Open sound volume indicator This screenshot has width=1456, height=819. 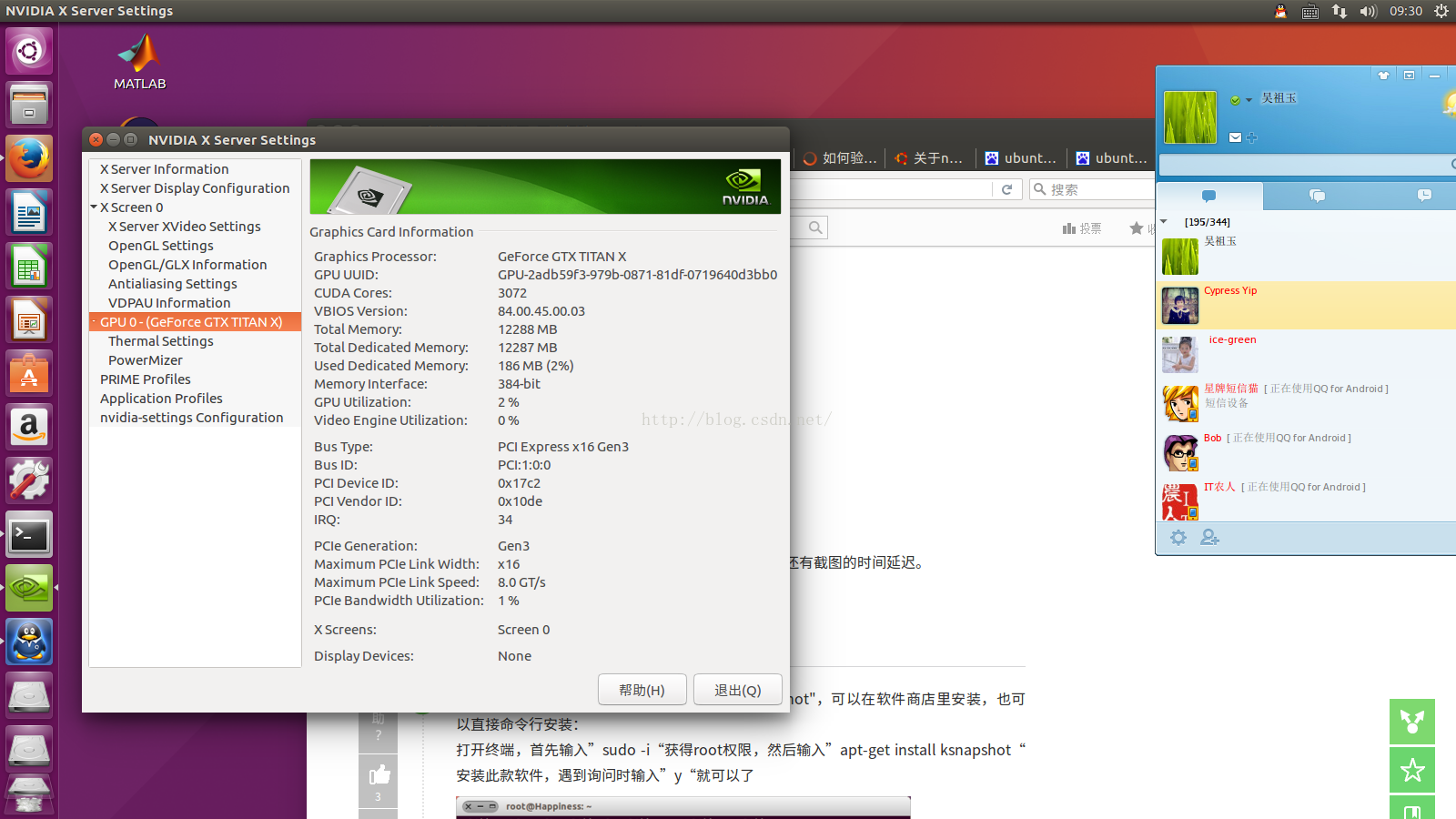(x=1369, y=11)
